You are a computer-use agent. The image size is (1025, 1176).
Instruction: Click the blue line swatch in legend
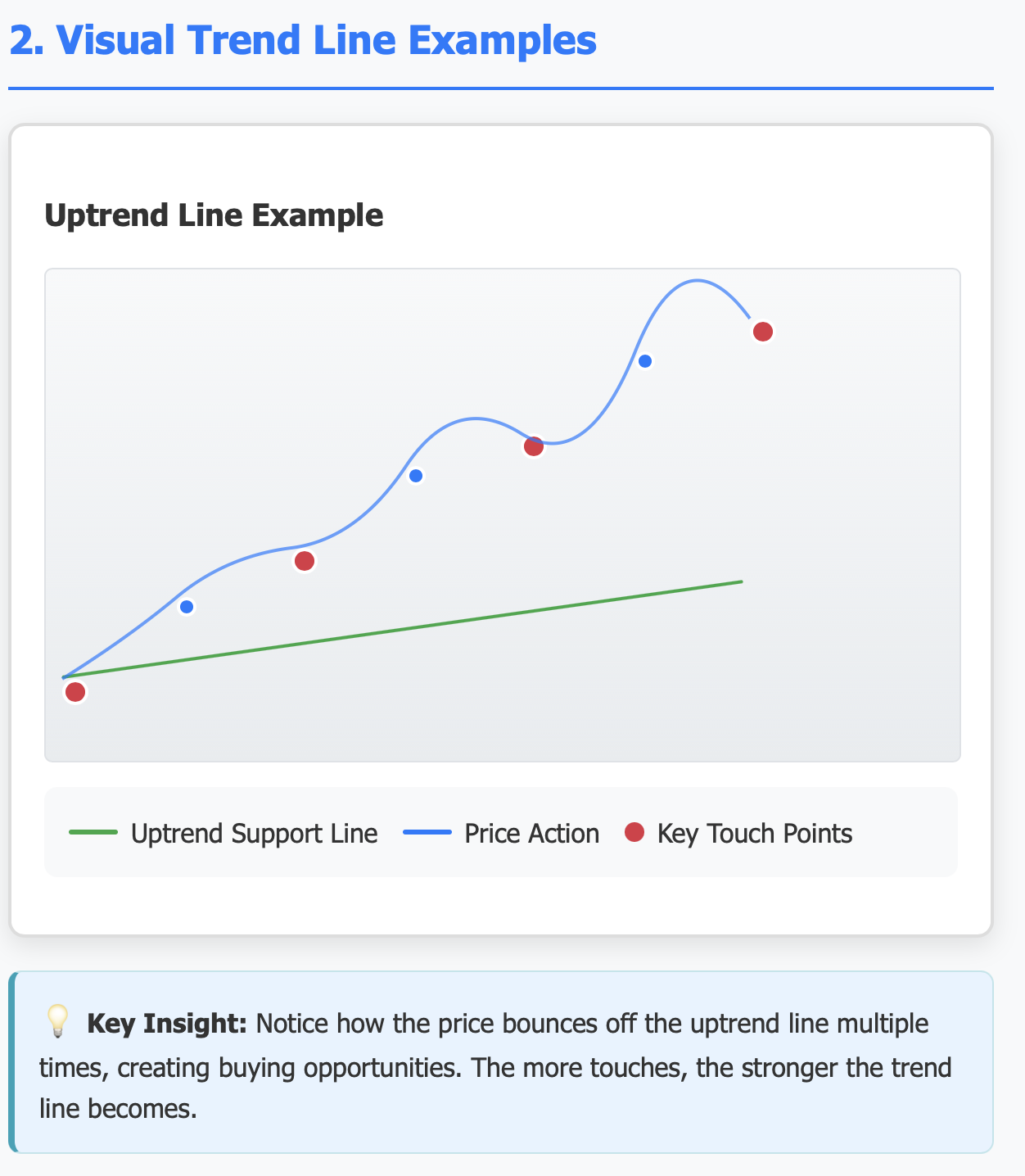[x=427, y=833]
